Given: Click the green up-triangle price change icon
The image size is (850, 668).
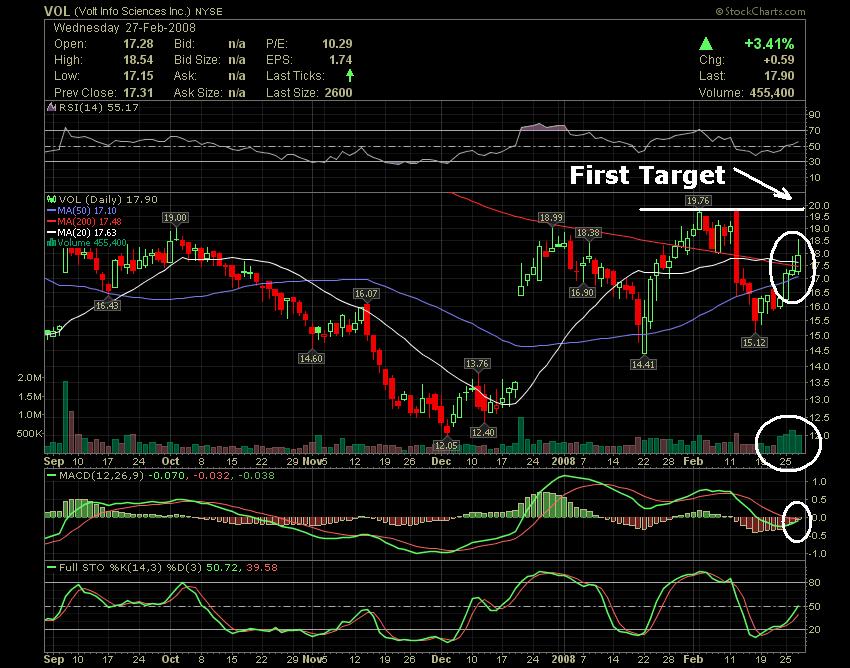Looking at the screenshot, I should click(705, 44).
